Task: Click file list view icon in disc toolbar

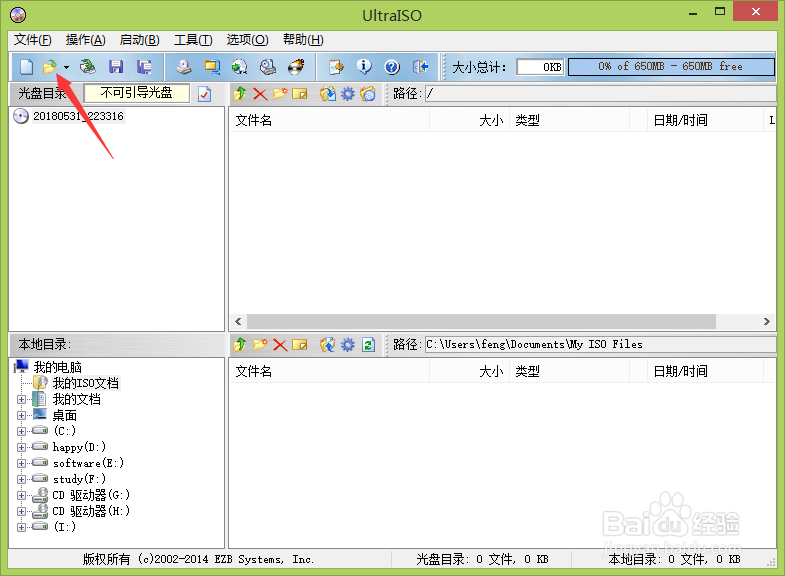Action: pyautogui.click(x=368, y=94)
